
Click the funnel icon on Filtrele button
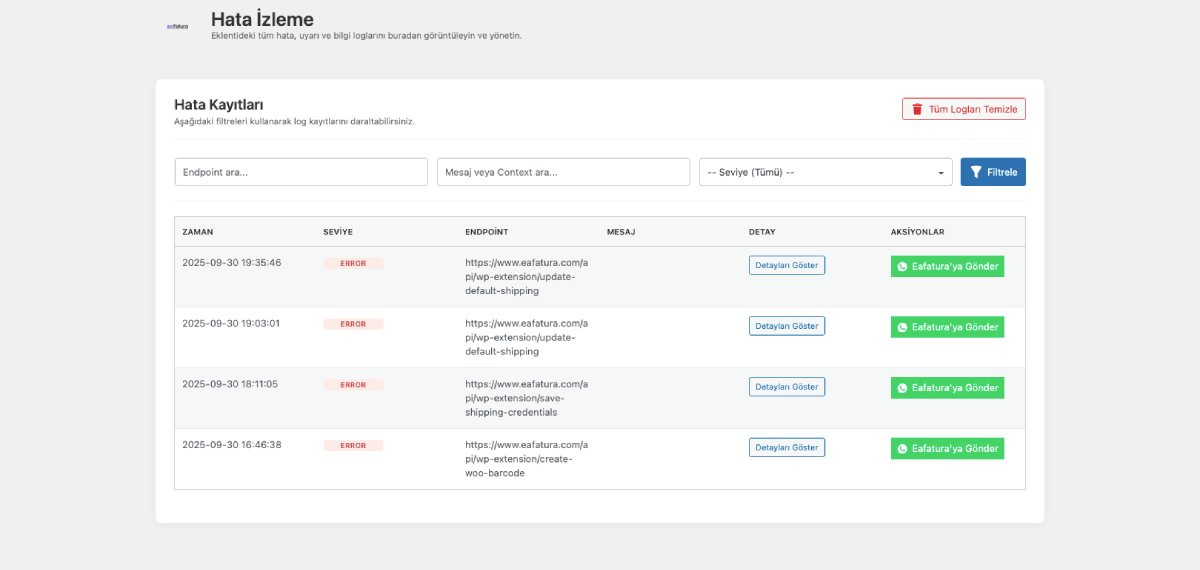(976, 172)
